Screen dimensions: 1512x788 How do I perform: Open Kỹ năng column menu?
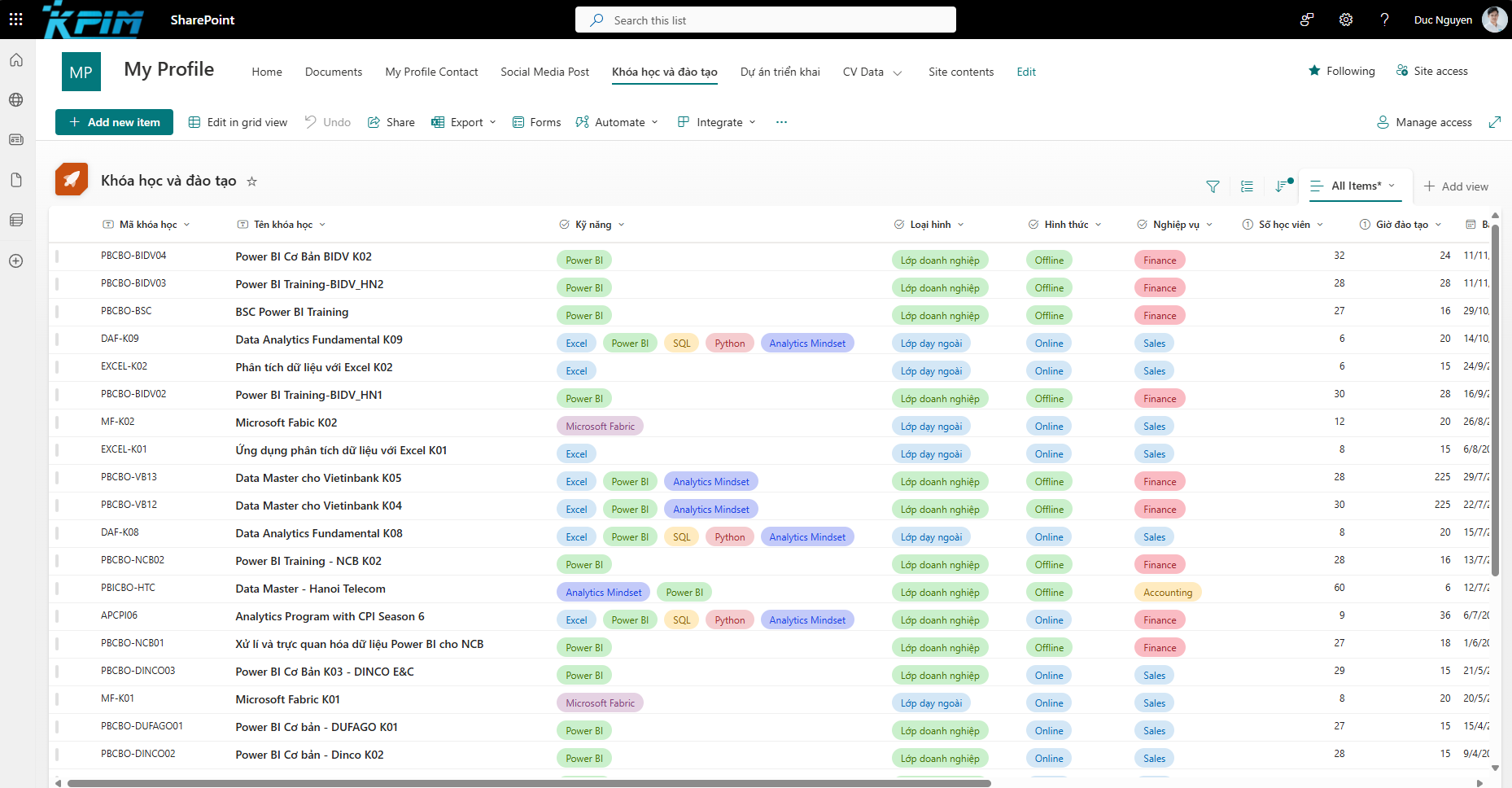click(x=621, y=225)
